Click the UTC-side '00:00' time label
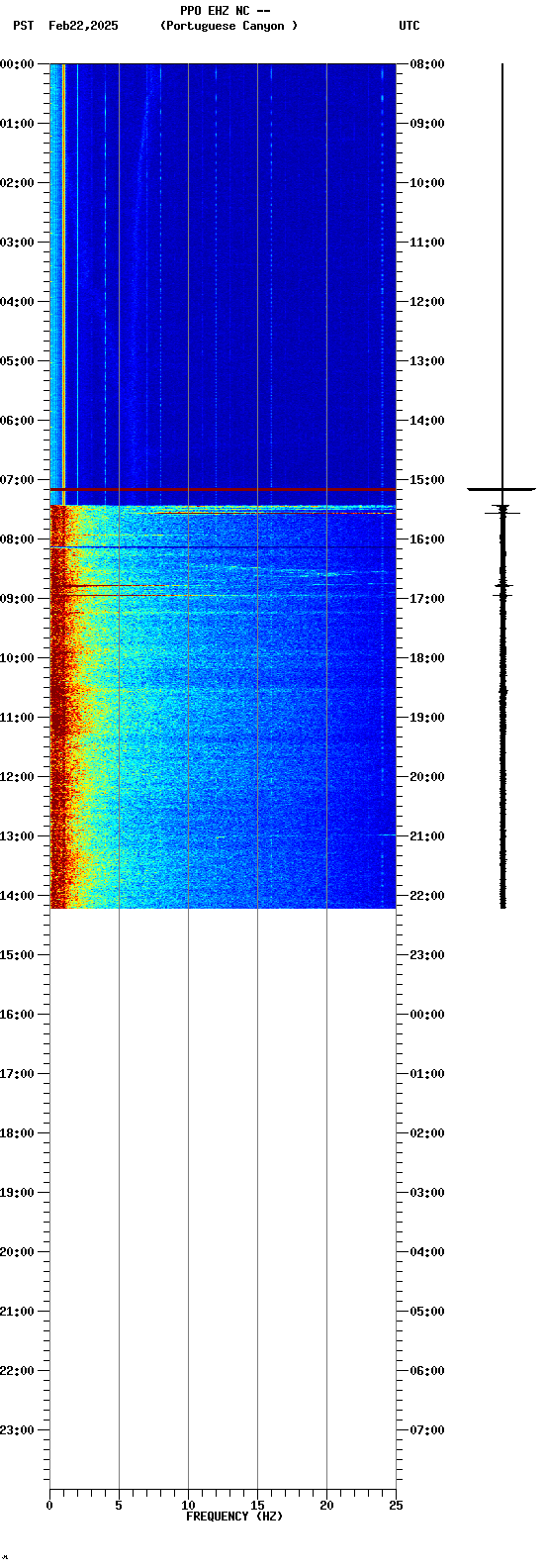 (426, 1015)
